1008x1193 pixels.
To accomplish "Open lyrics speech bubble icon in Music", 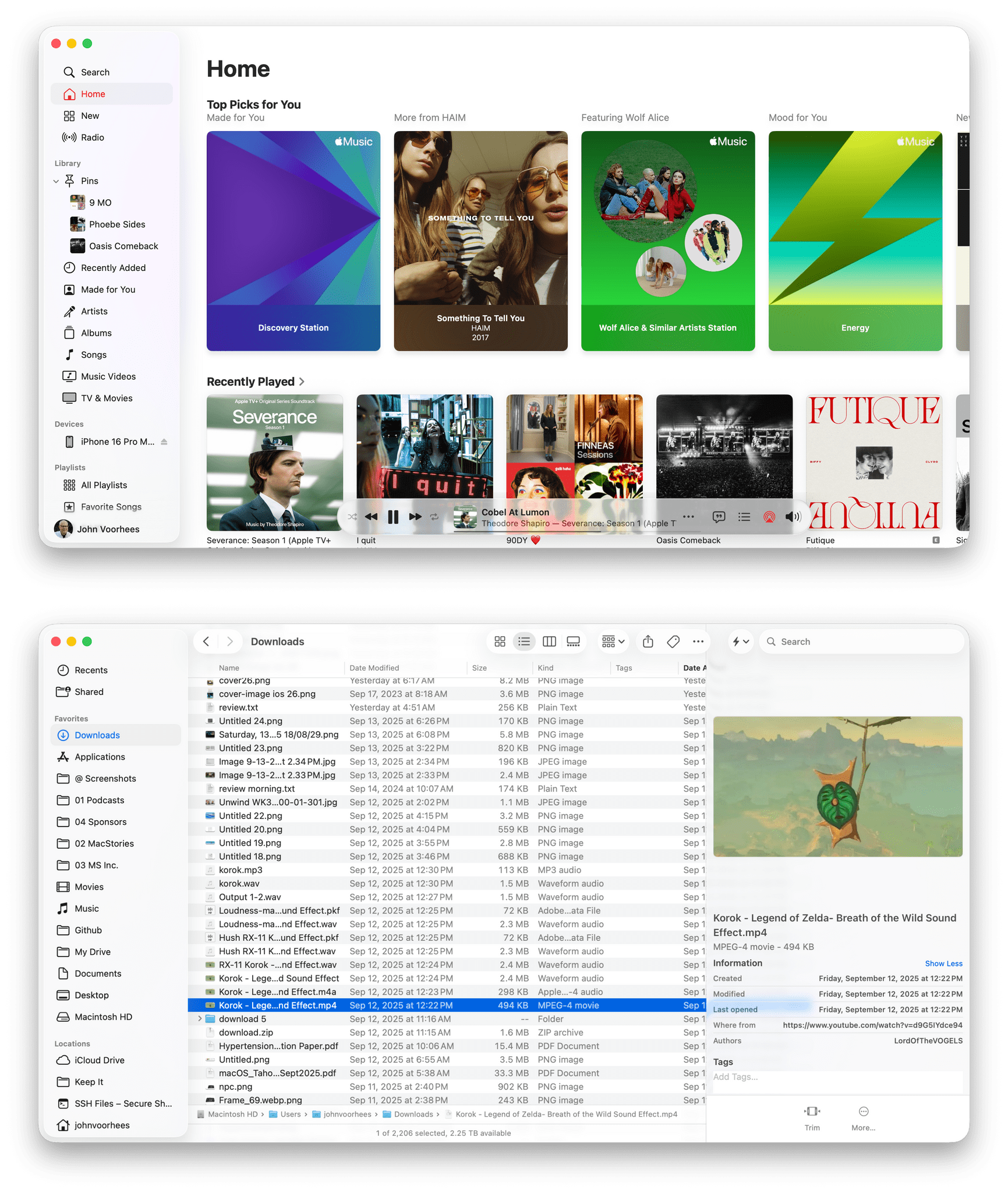I will [x=719, y=517].
